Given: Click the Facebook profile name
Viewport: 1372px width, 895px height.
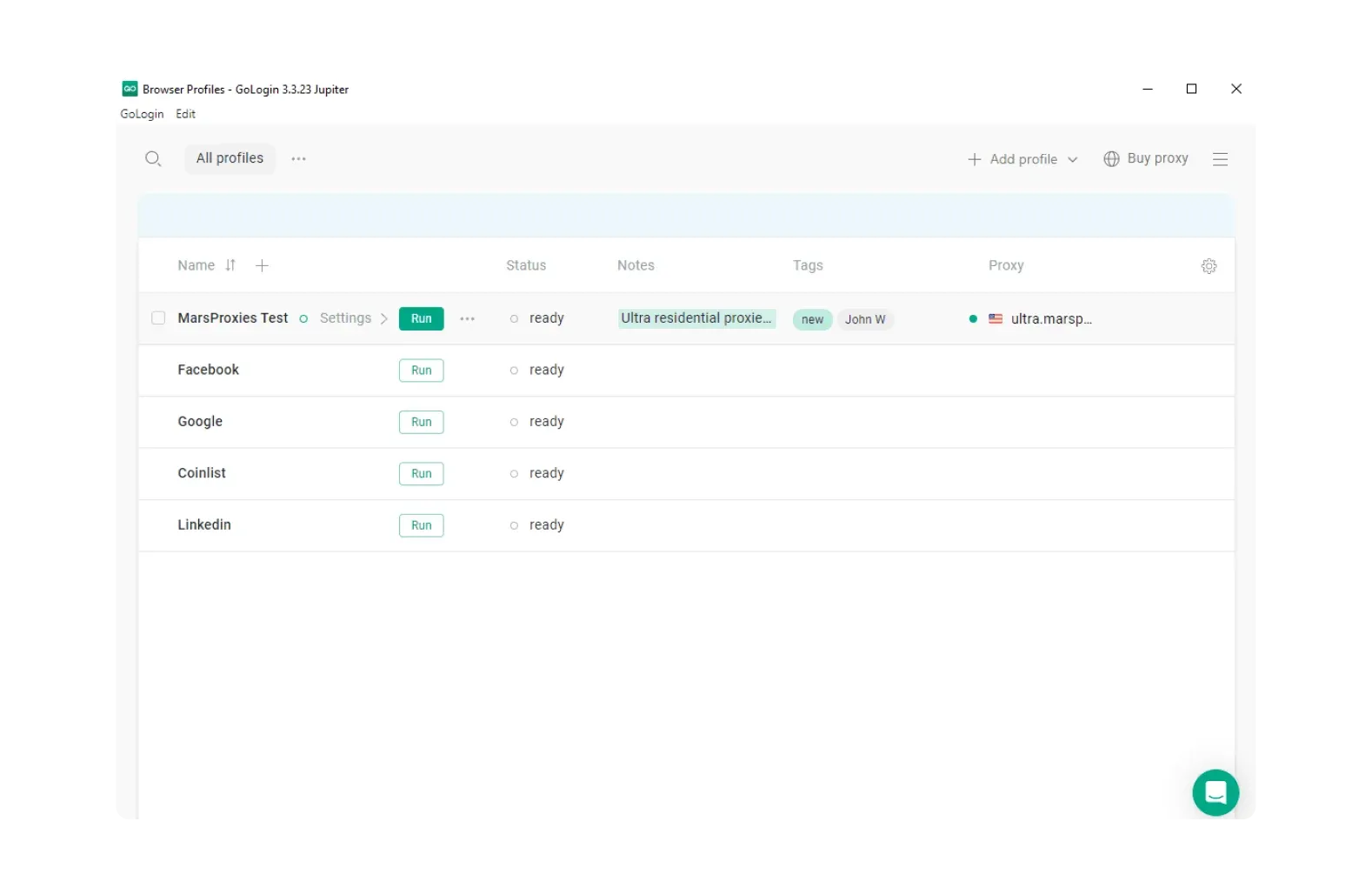Looking at the screenshot, I should point(208,370).
